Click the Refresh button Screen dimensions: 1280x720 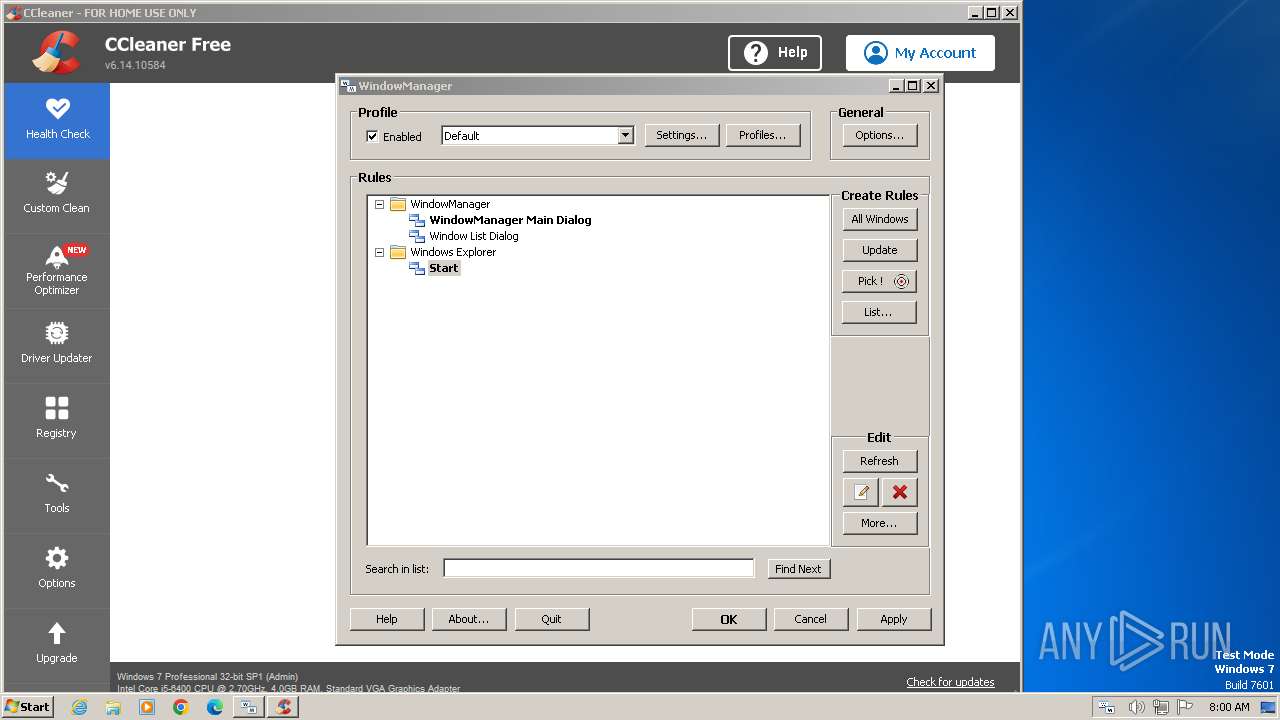pos(880,461)
